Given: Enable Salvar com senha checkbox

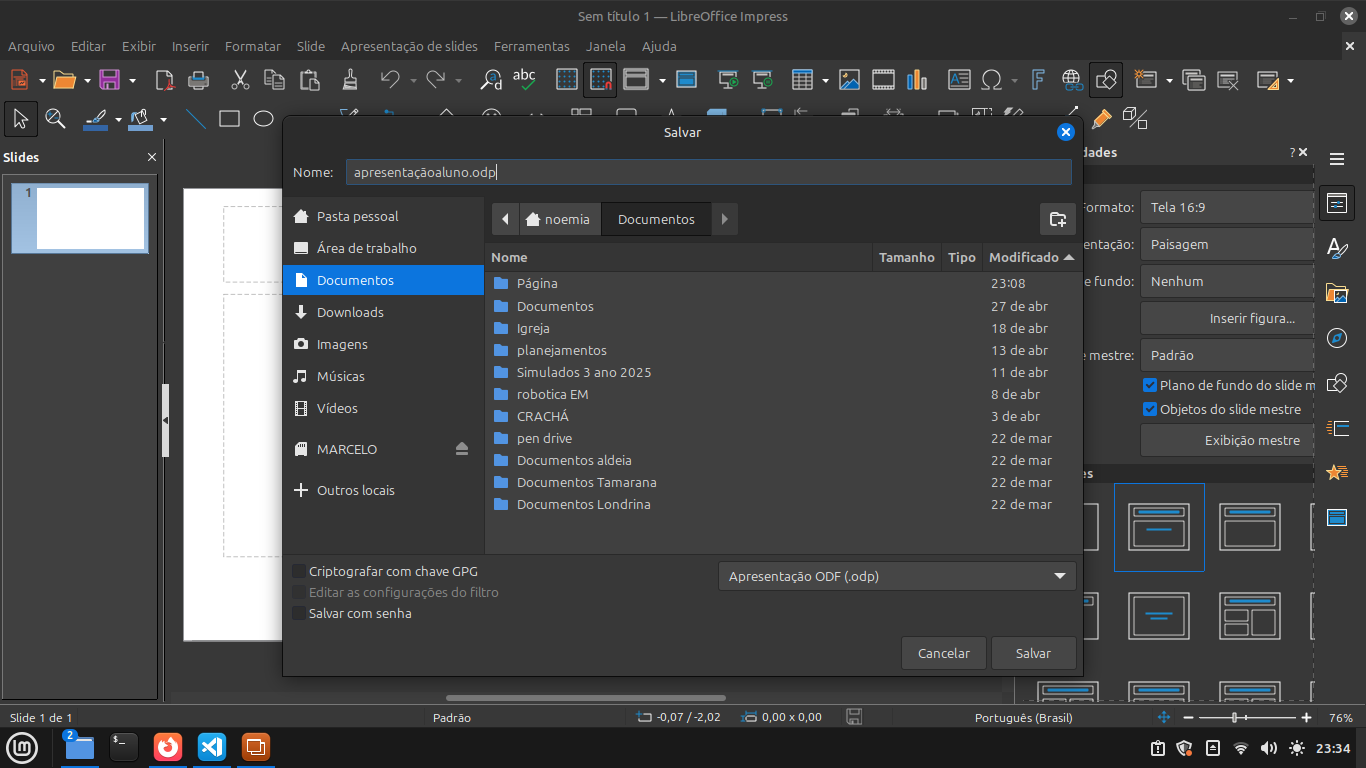Looking at the screenshot, I should coord(299,613).
